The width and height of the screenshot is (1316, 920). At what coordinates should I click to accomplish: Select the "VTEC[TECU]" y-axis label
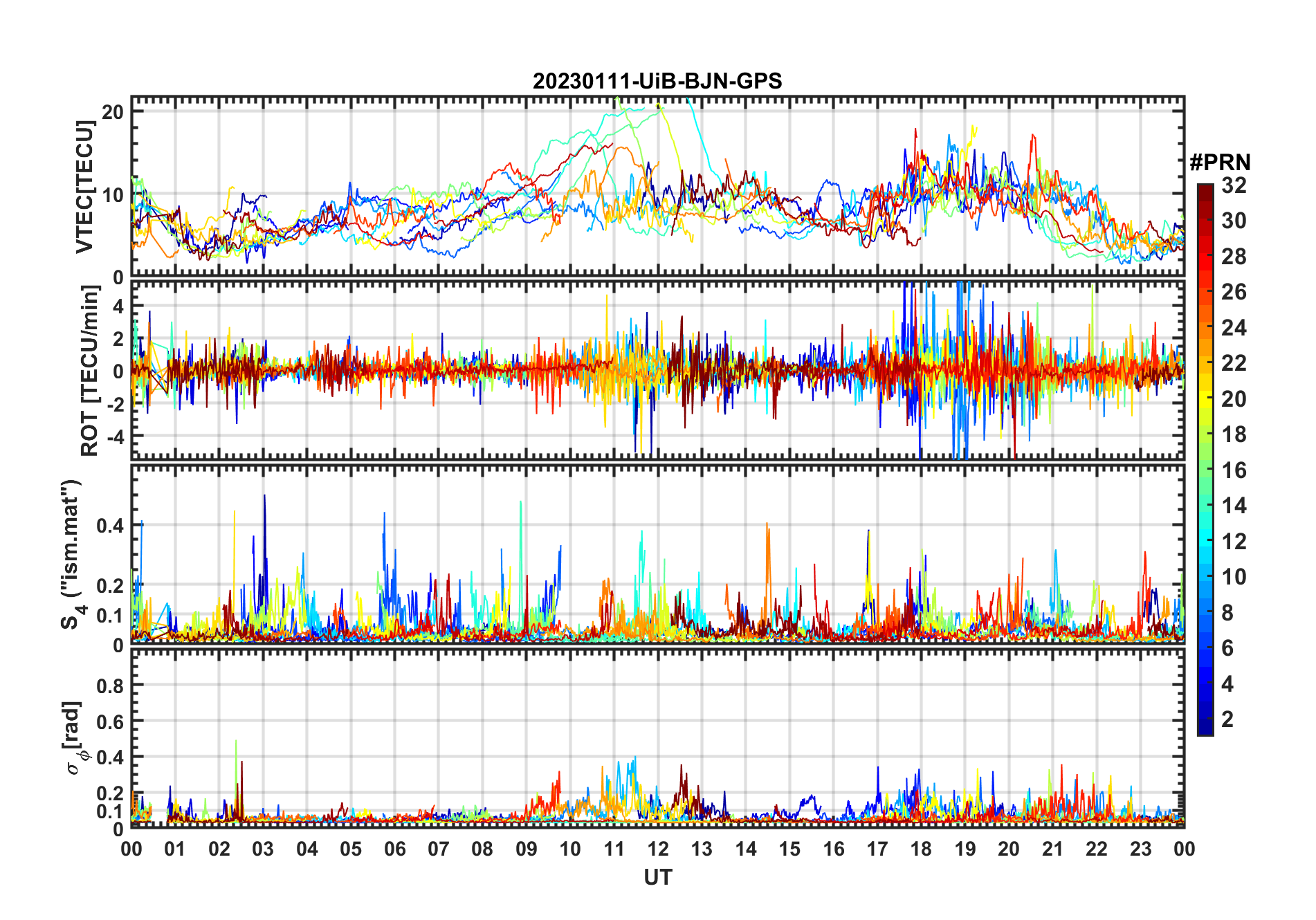pos(84,187)
